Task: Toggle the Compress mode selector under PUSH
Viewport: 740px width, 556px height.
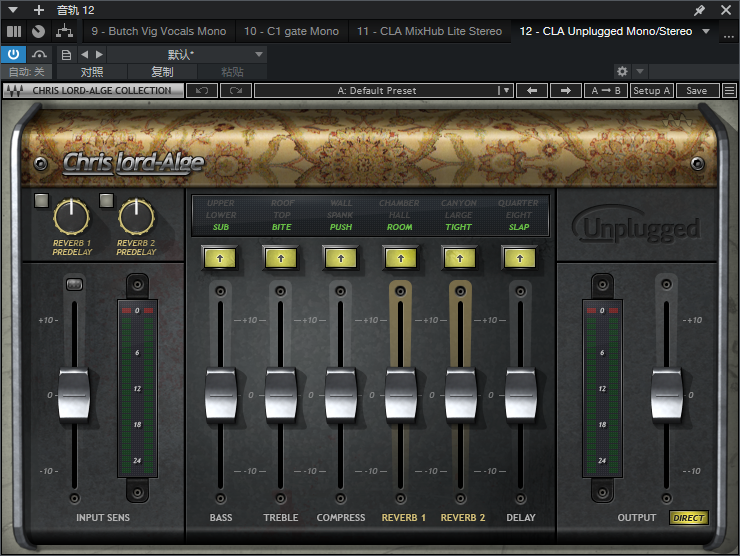Action: point(341,258)
